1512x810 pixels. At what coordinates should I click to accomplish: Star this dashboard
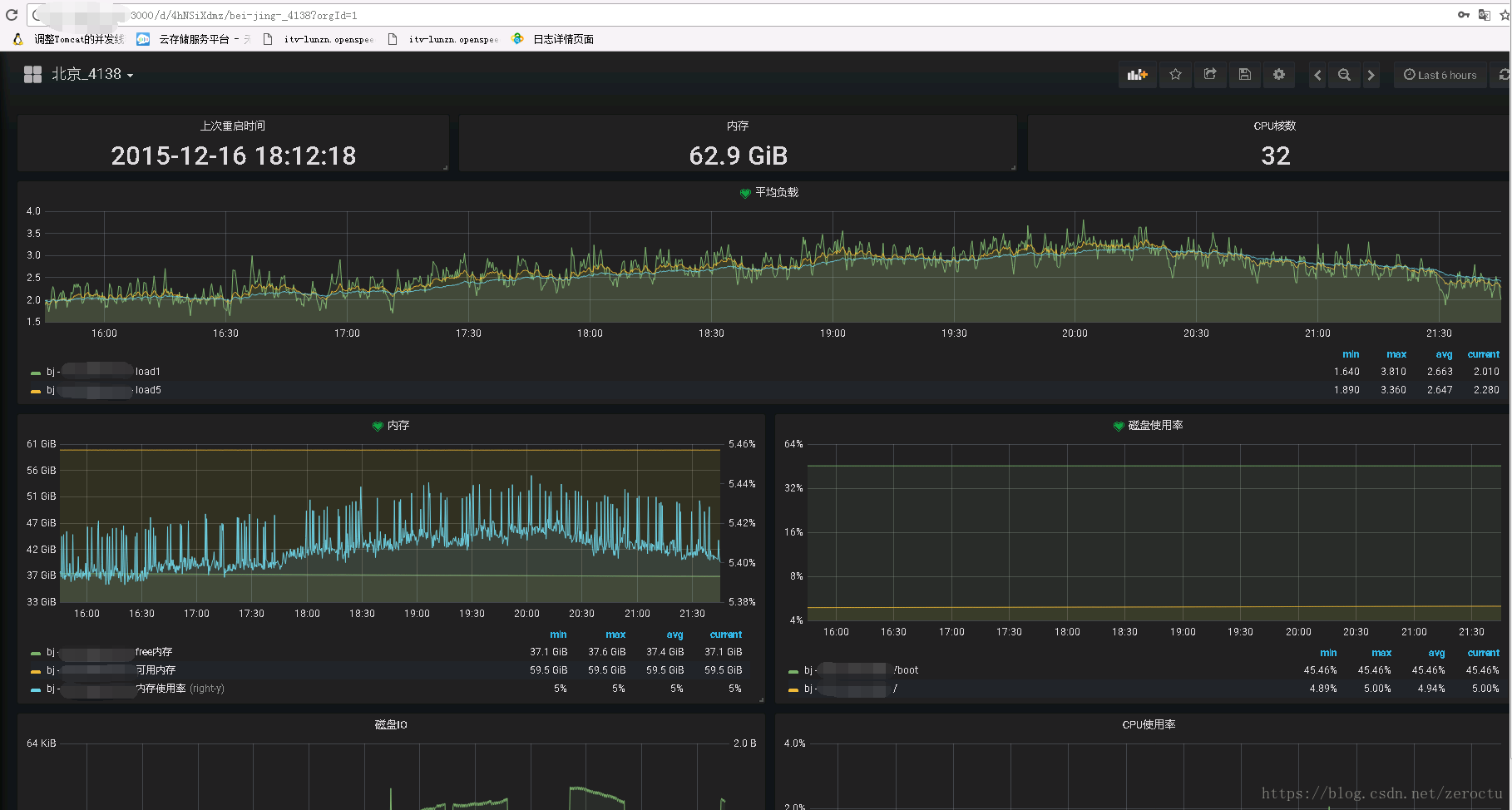coord(1175,75)
